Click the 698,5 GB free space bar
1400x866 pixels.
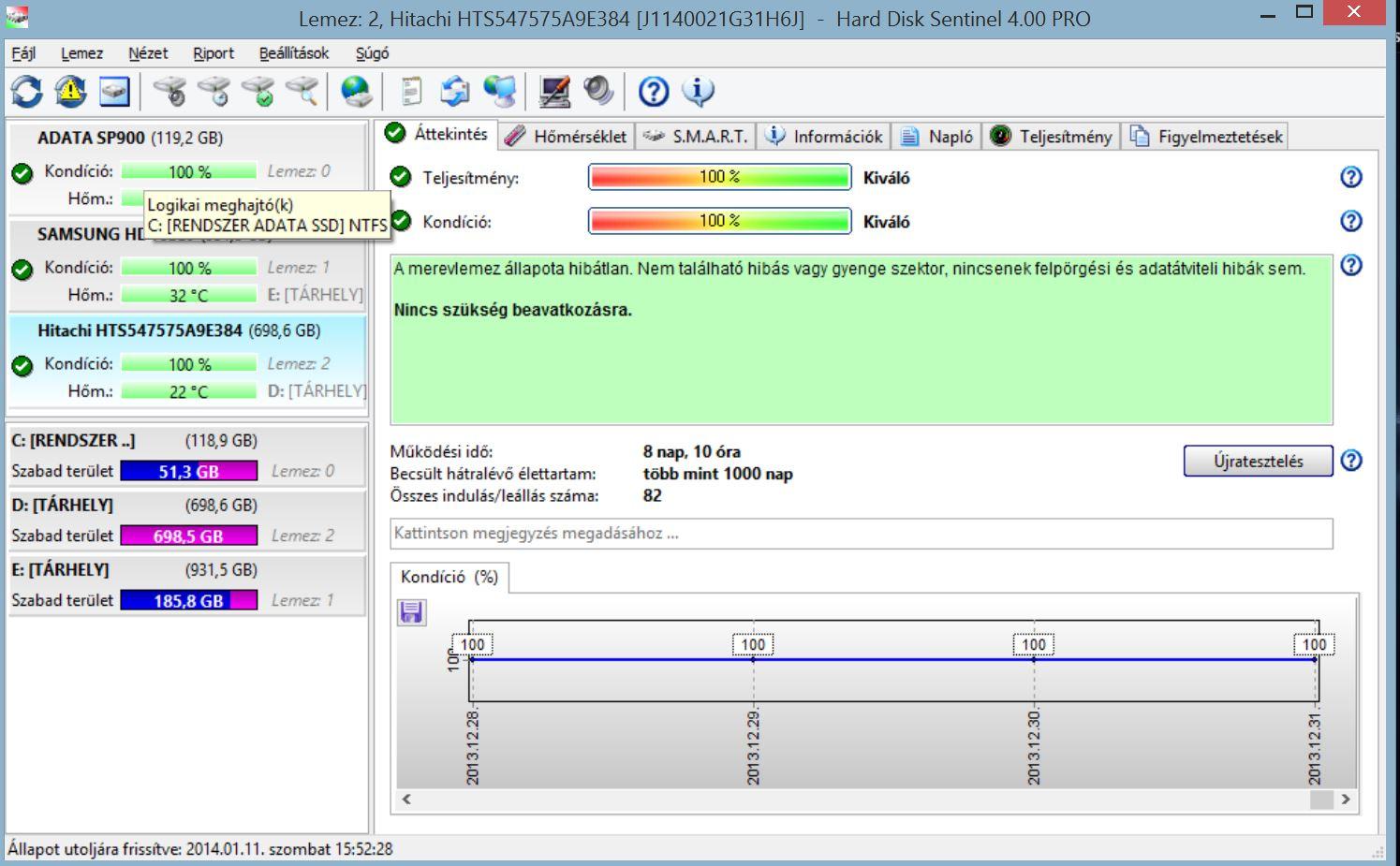tap(188, 536)
